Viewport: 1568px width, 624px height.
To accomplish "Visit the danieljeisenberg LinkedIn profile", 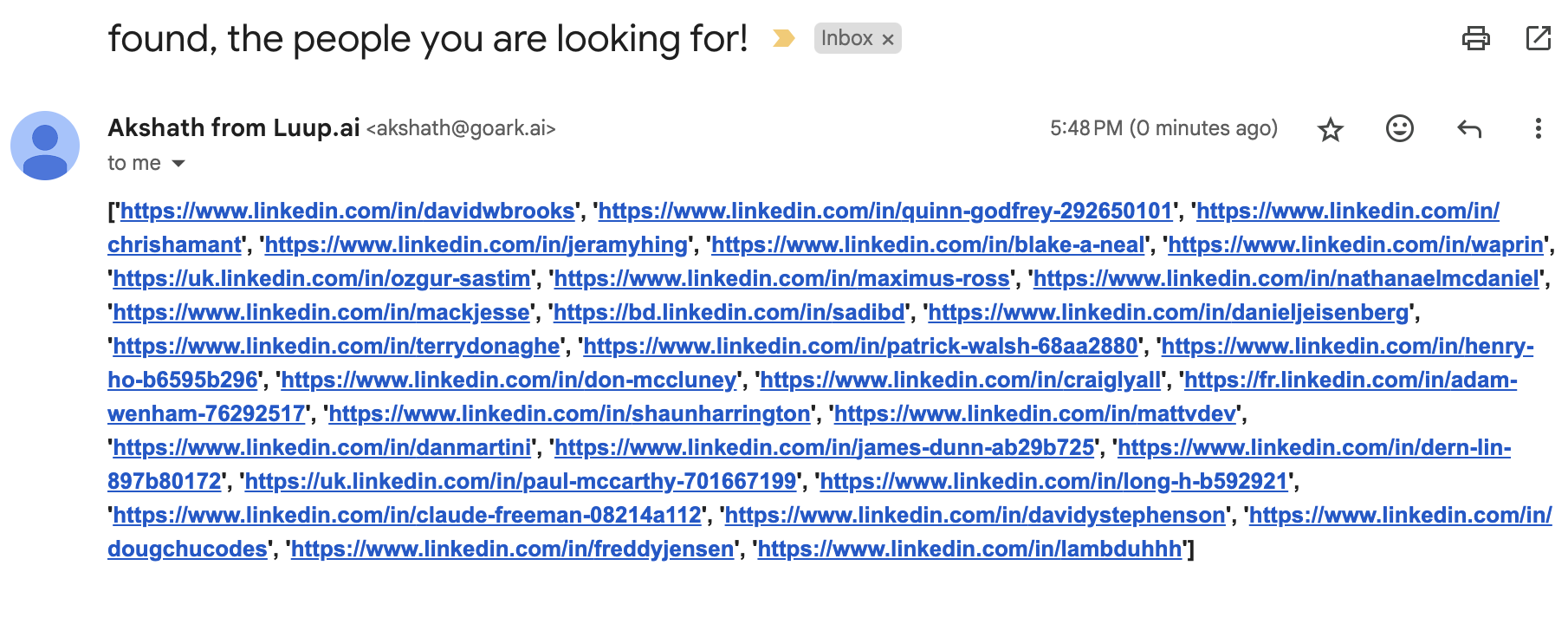I will coord(1169,312).
